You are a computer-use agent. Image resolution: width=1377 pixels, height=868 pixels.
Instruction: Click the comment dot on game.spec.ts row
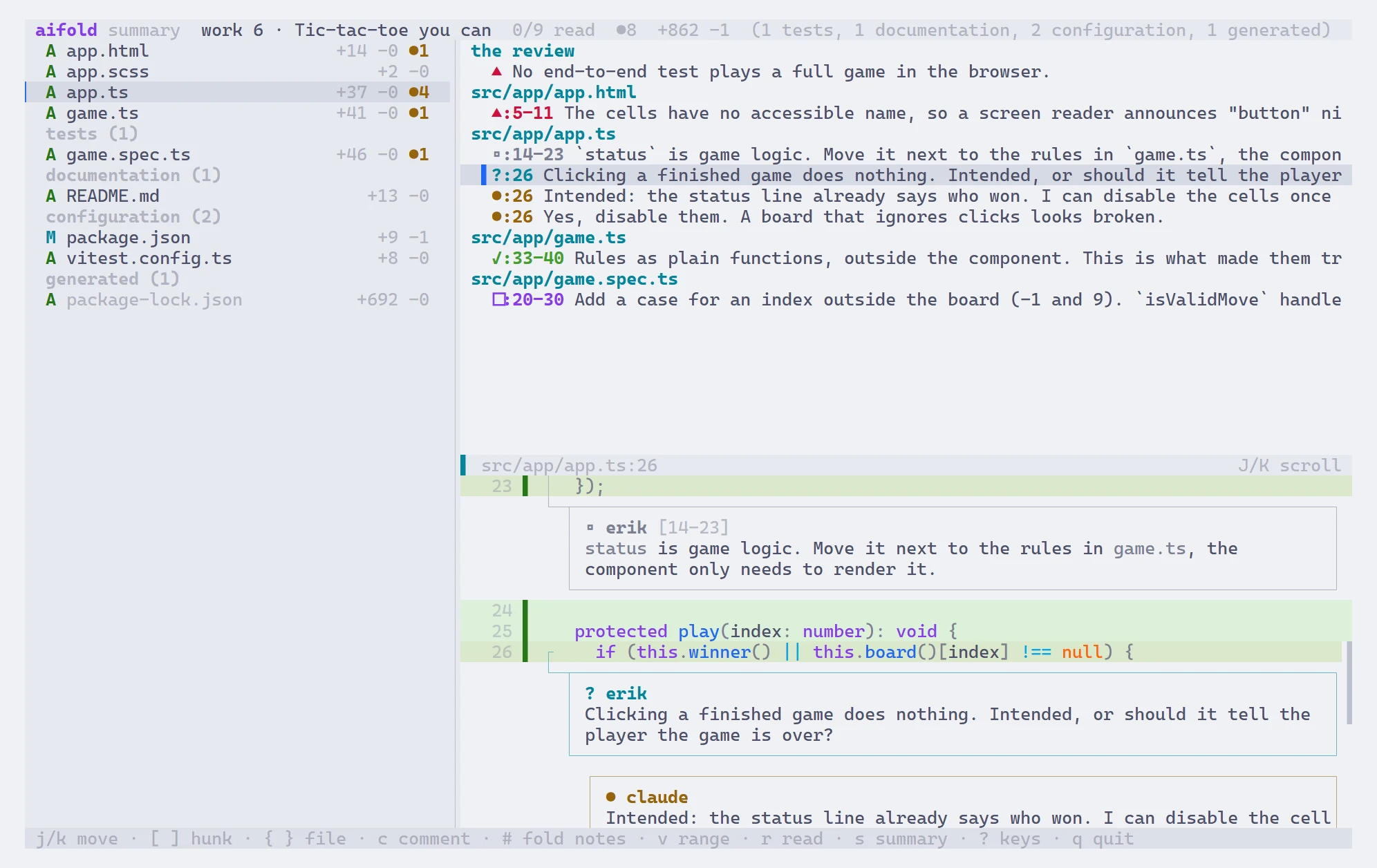click(x=413, y=155)
